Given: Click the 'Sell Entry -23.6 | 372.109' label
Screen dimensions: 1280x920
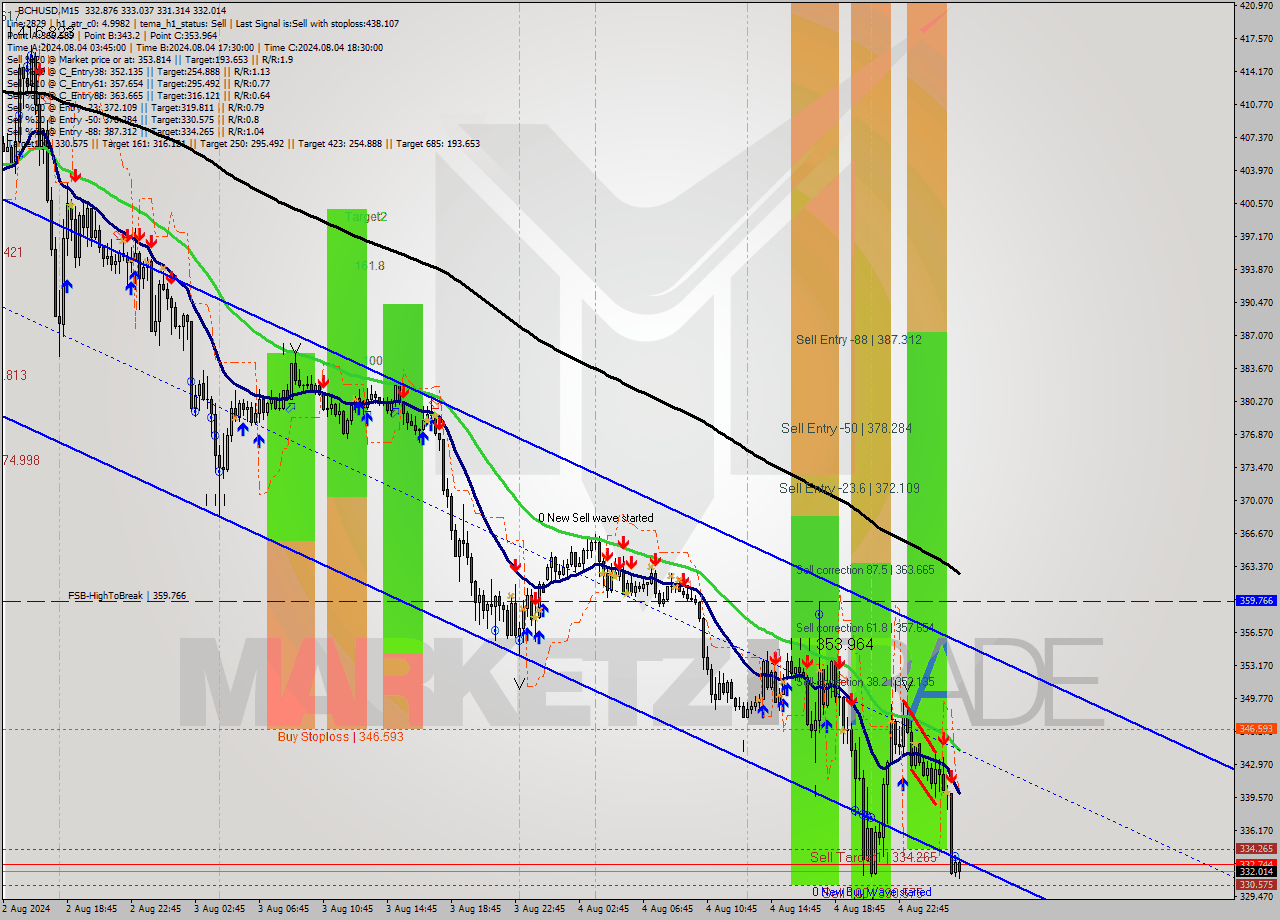Looking at the screenshot, I should point(850,488).
